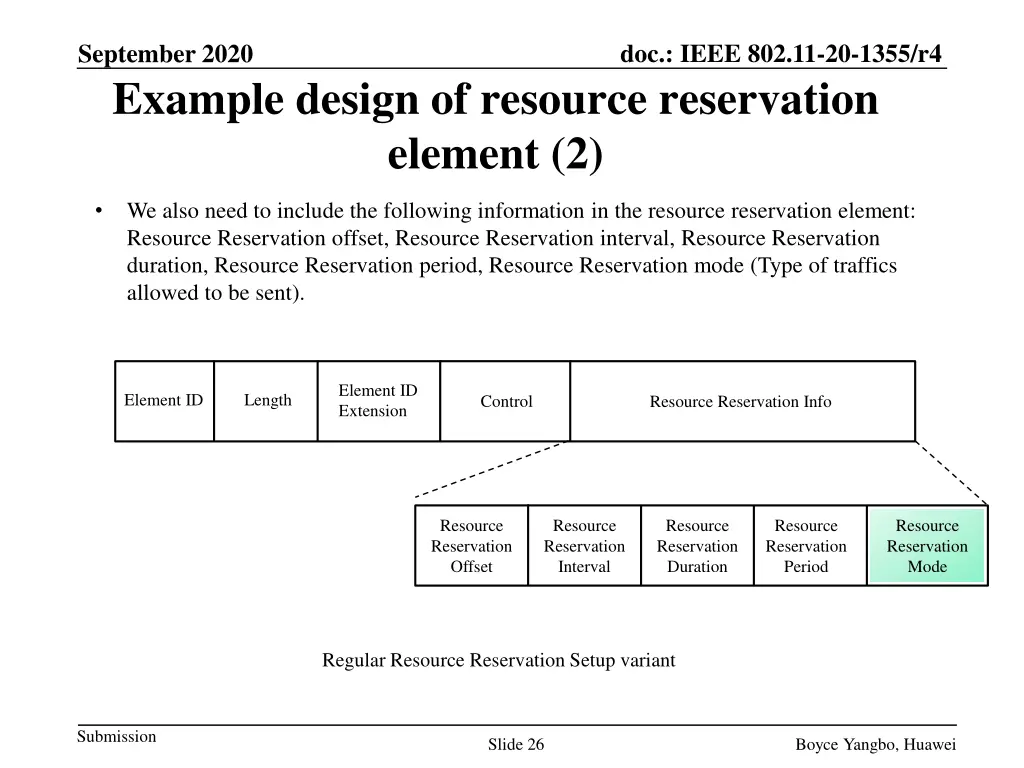Click the 'Resource Reservation Offset' subfield box

pos(472,545)
